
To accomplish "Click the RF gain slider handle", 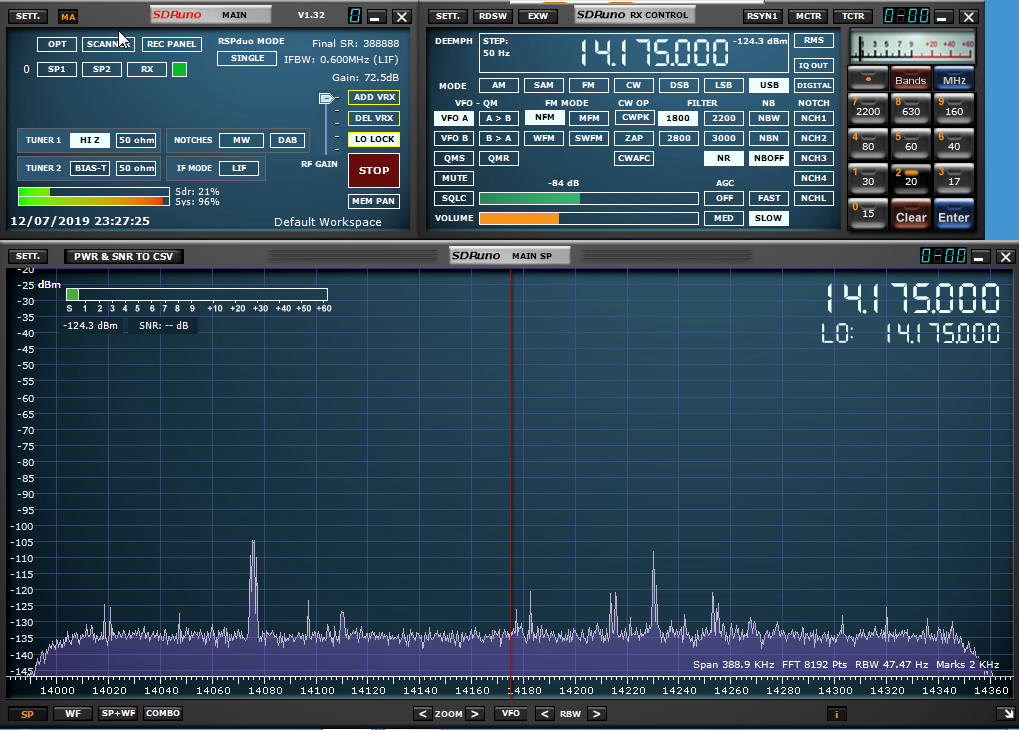I will point(326,98).
